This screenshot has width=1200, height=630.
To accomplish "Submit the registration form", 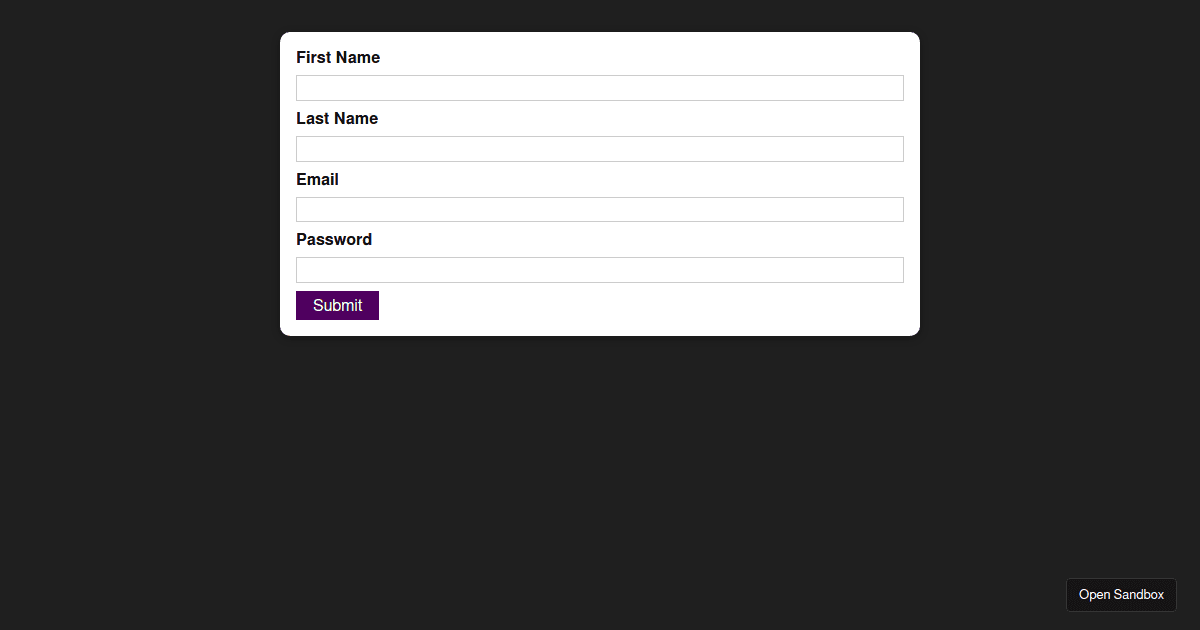I will (337, 306).
